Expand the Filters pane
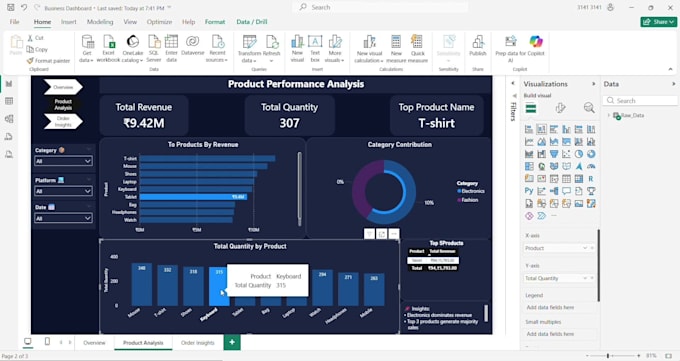This screenshot has width=680, height=361. pos(513,83)
